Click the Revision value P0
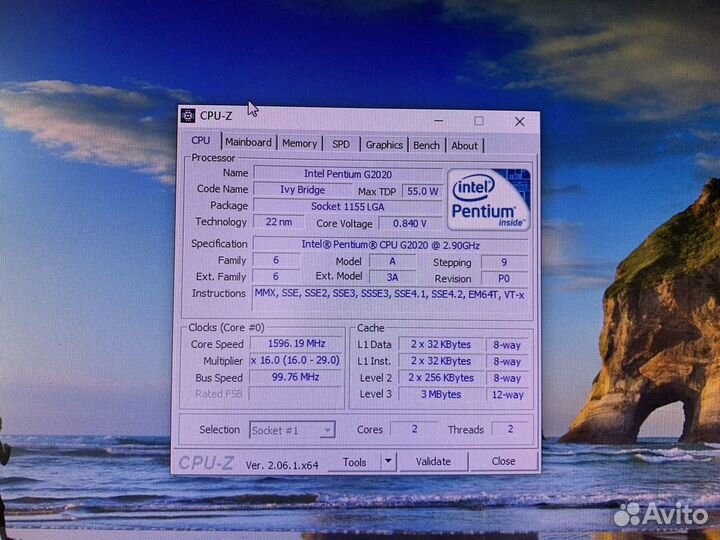 504,278
